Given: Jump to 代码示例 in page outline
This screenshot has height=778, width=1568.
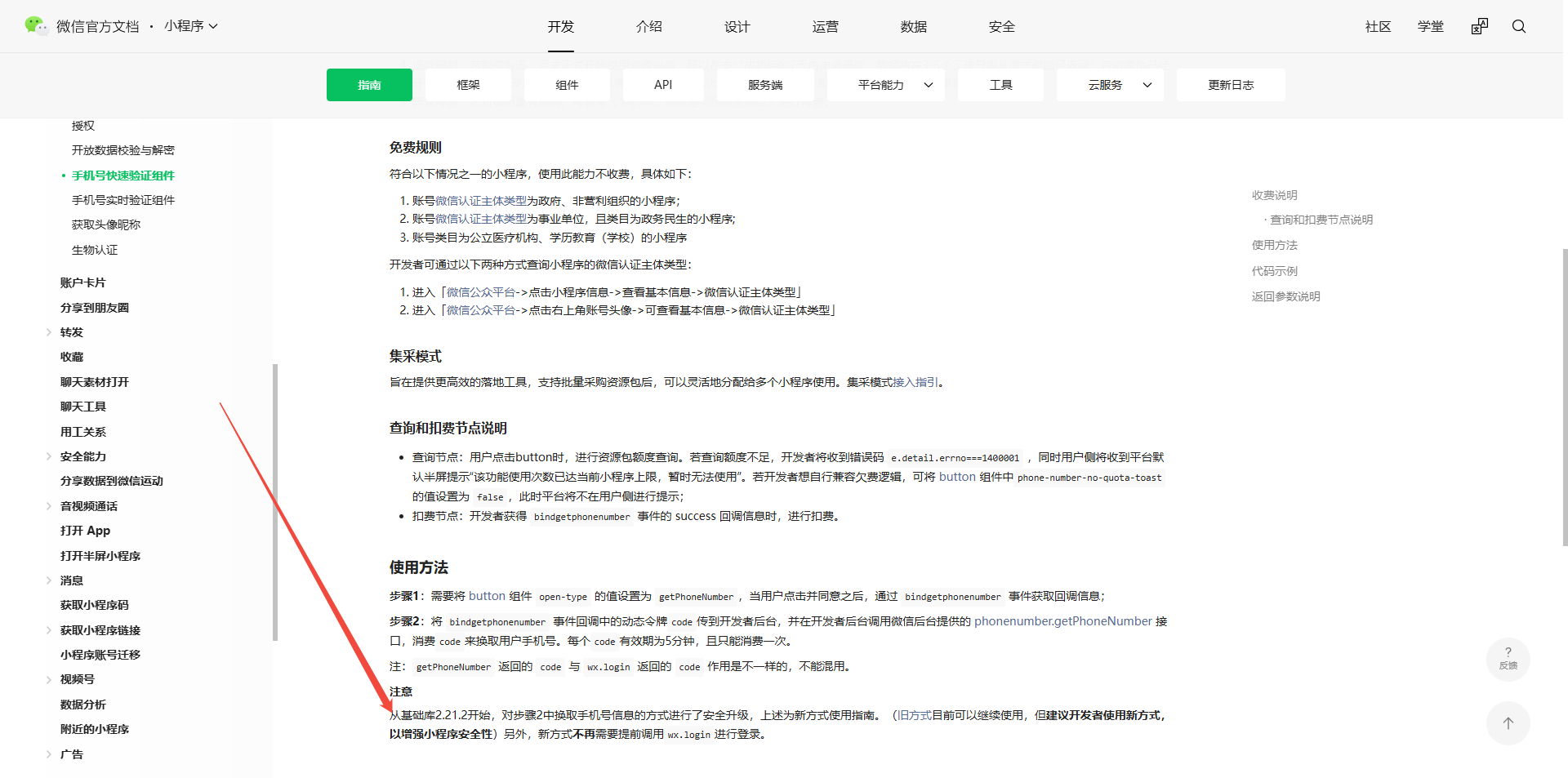Looking at the screenshot, I should tap(1275, 271).
